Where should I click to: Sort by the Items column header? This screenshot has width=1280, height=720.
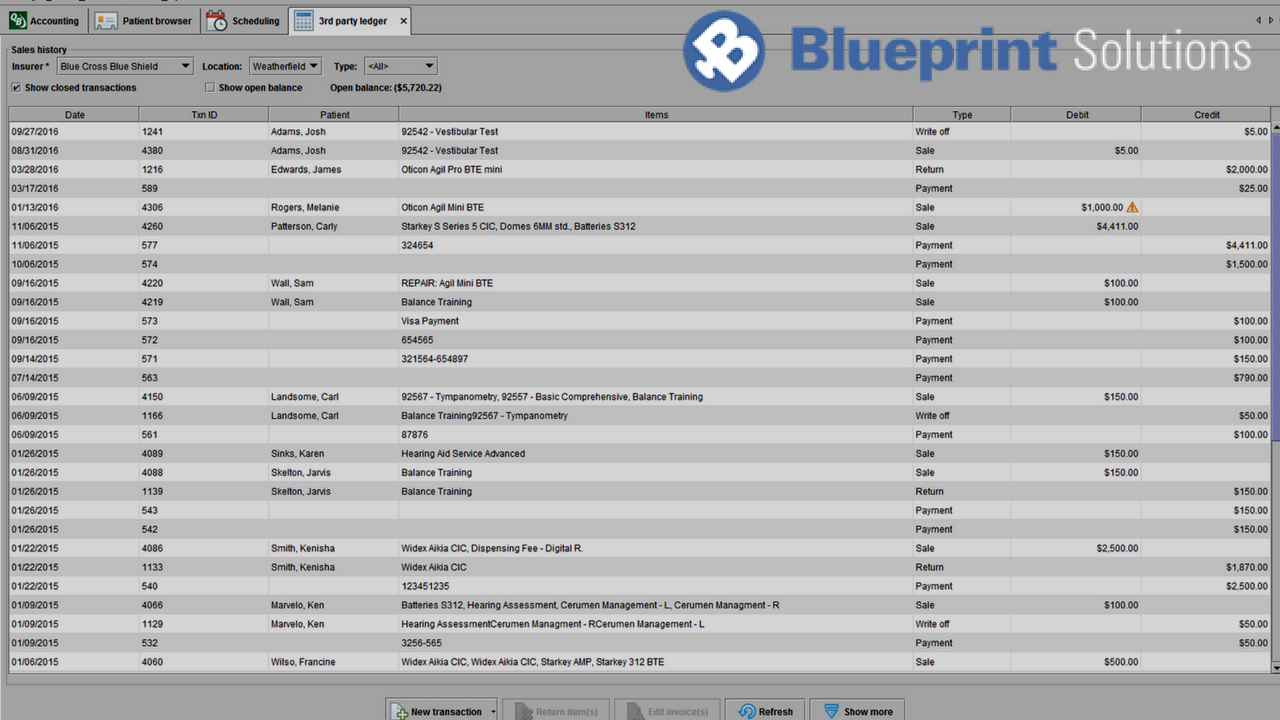(x=656, y=115)
